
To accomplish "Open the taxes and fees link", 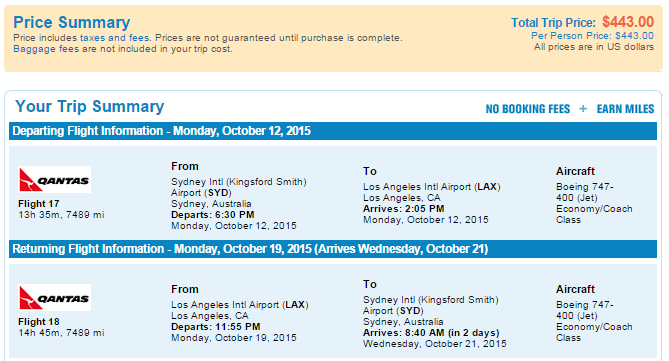I will [x=115, y=38].
